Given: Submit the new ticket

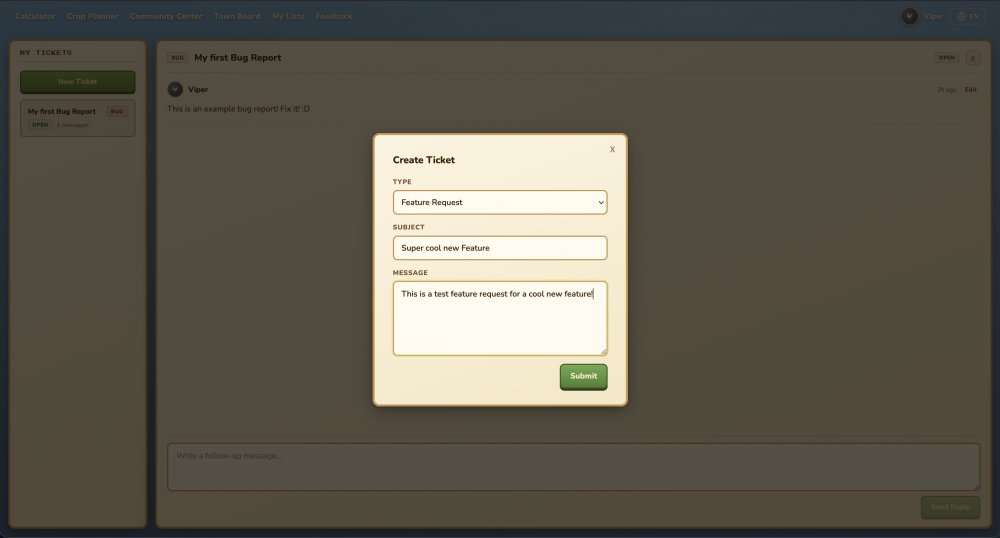Looking at the screenshot, I should click(x=583, y=376).
